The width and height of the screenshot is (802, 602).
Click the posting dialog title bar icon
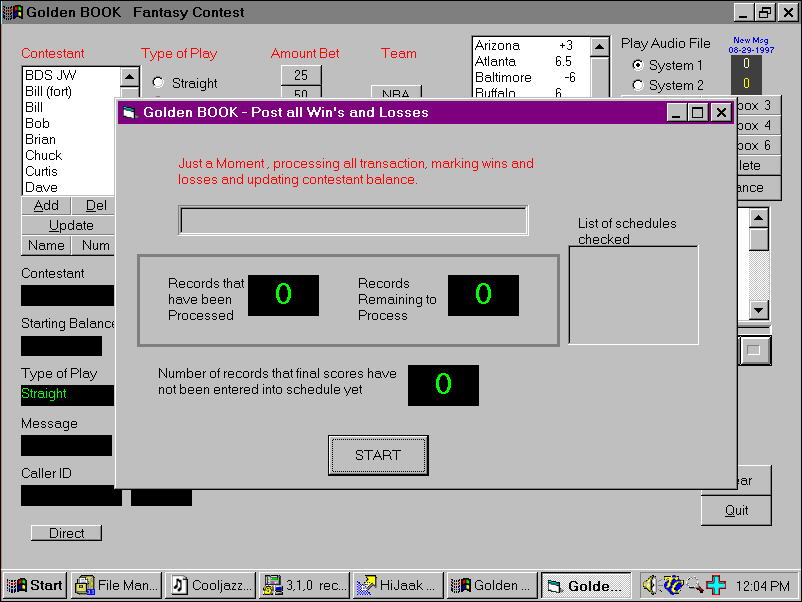(129, 112)
